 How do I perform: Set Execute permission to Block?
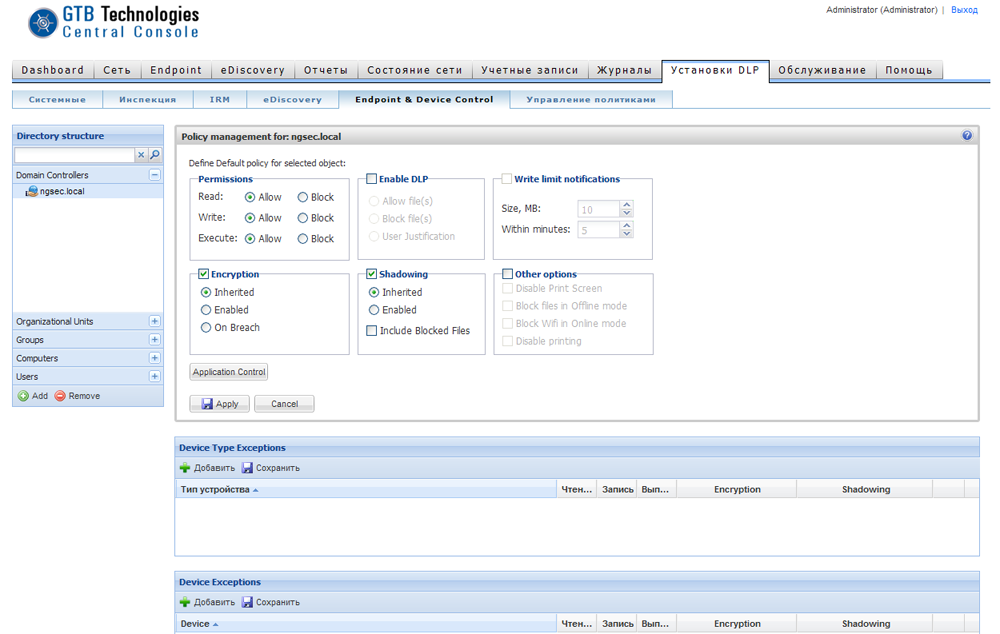point(303,239)
